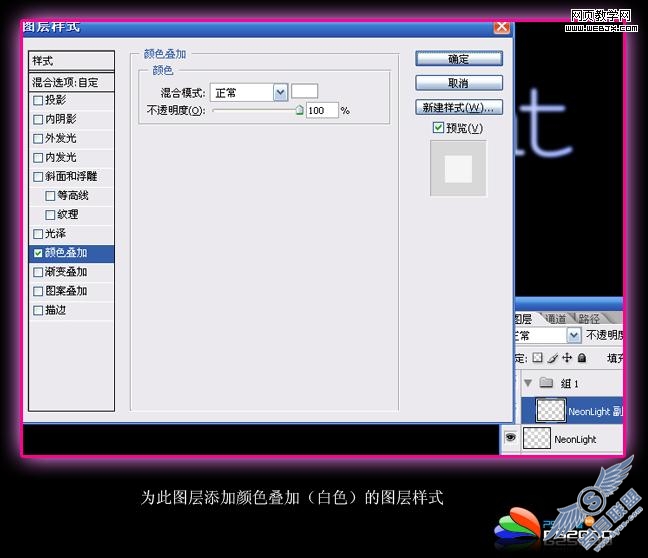Viewport: 648px width, 558px height.
Task: Click the lock position move icon
Action: [567, 358]
